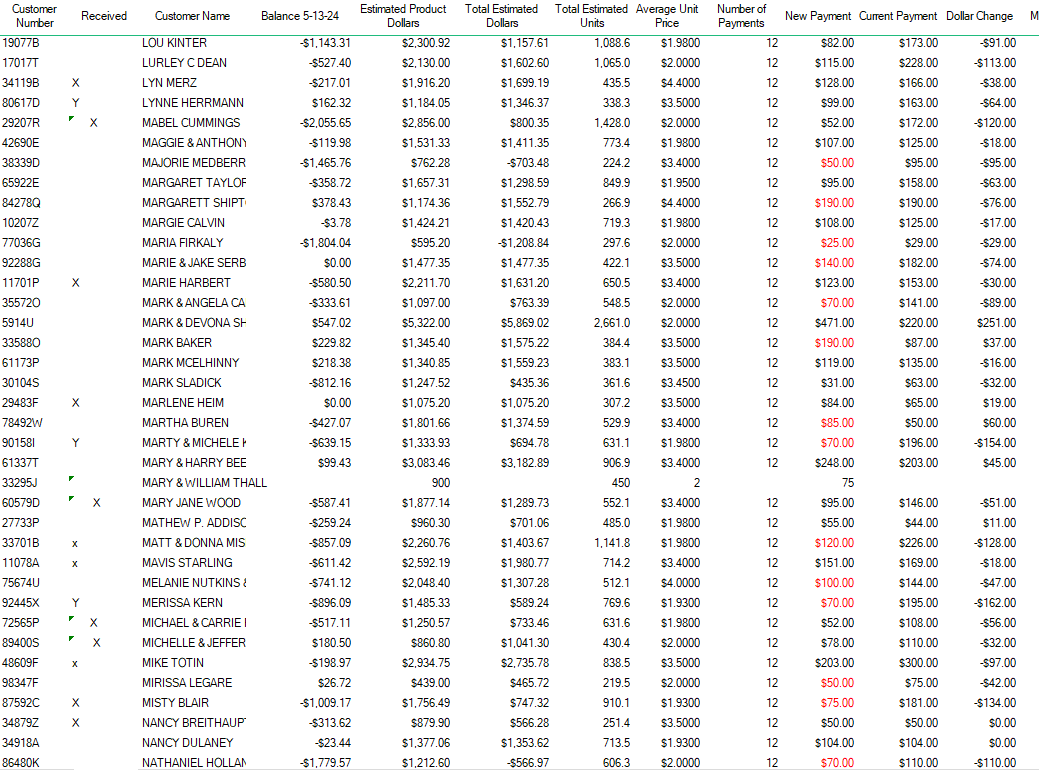The width and height of the screenshot is (1039, 770).
Task: Select MABEL CUMMINGS balance -$2,055.65
Action: (x=325, y=123)
